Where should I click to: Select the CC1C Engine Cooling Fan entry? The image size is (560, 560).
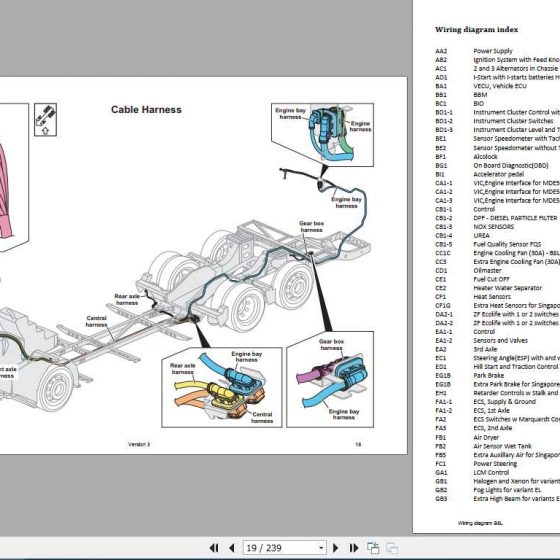pos(497,253)
